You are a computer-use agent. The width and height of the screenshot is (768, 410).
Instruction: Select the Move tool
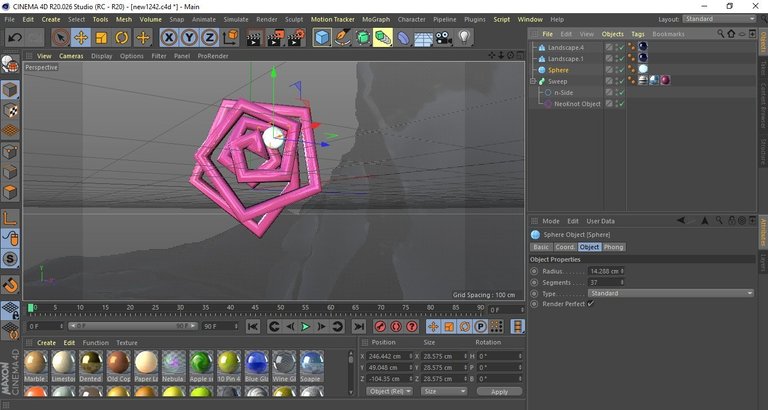pyautogui.click(x=81, y=38)
